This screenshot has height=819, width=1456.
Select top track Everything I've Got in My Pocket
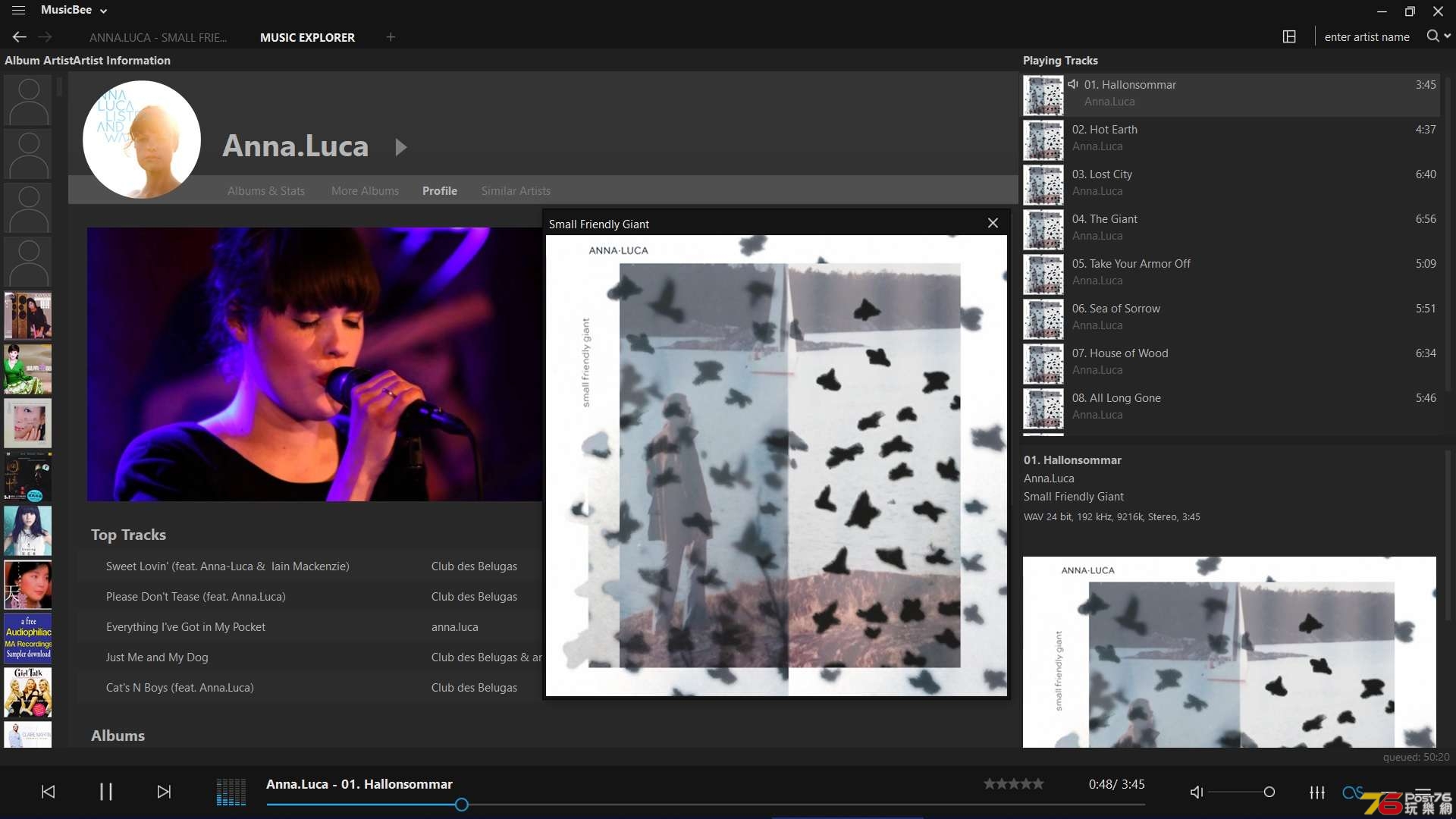pos(186,626)
